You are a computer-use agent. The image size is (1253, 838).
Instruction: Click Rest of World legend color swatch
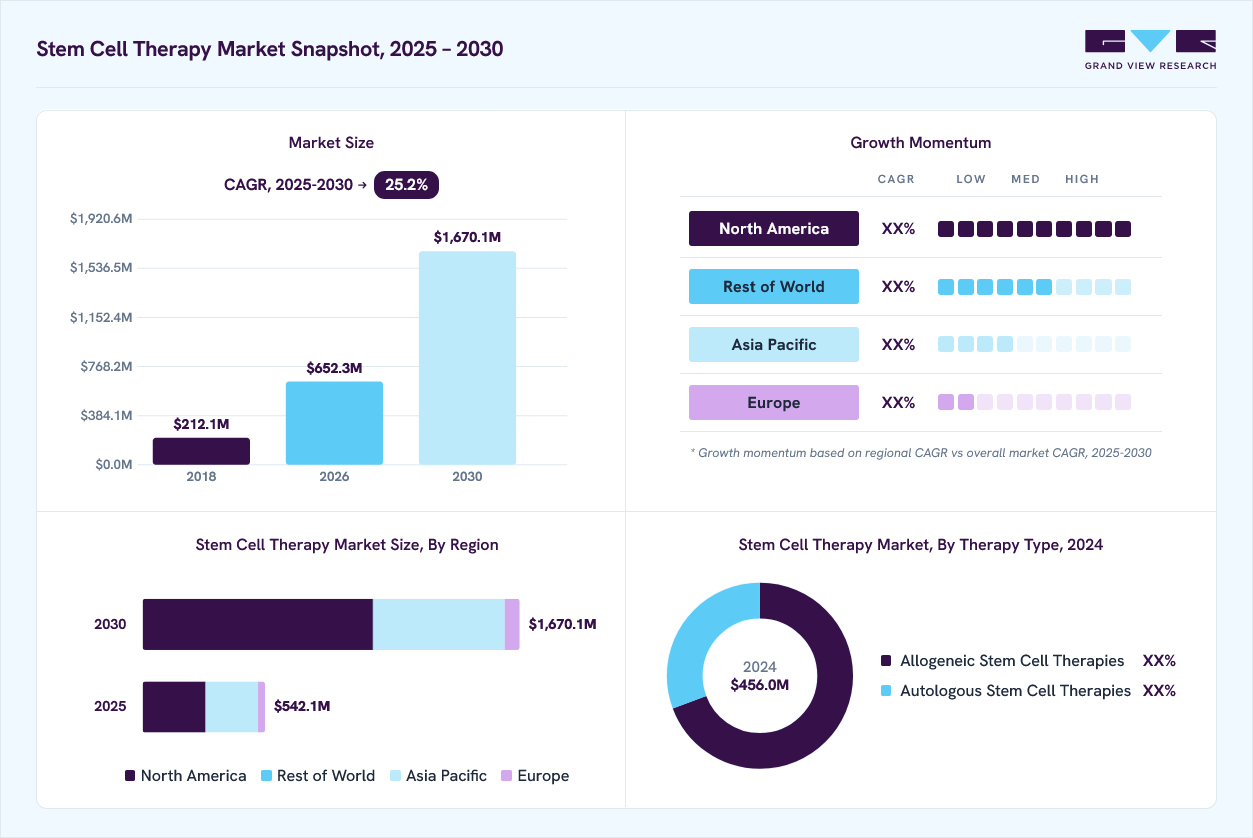[x=266, y=776]
